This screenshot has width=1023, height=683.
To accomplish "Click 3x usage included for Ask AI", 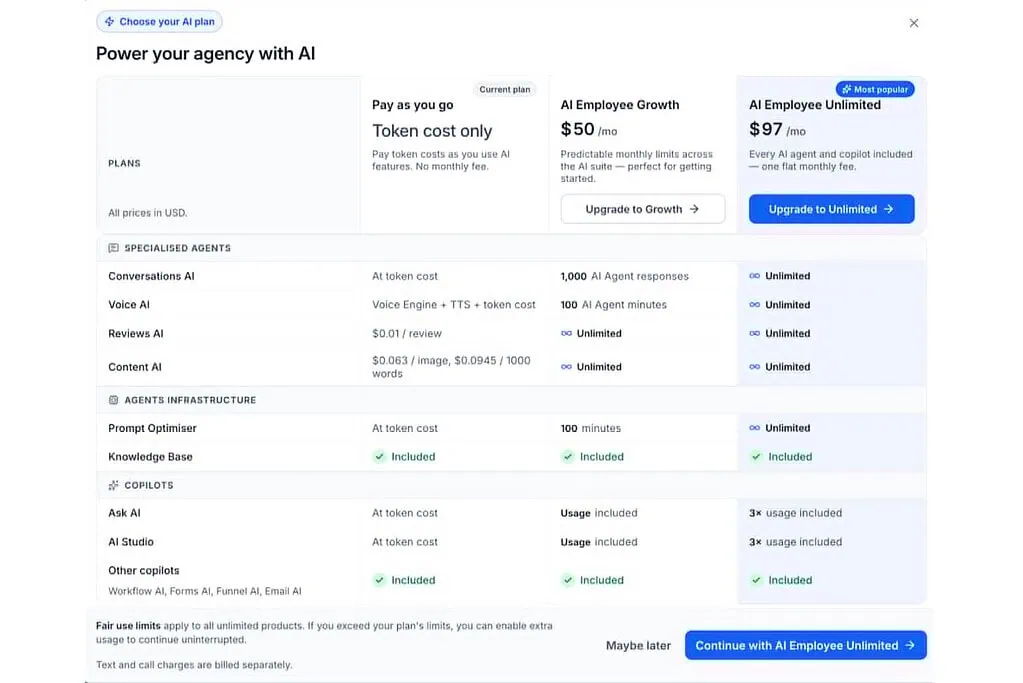I will point(795,513).
